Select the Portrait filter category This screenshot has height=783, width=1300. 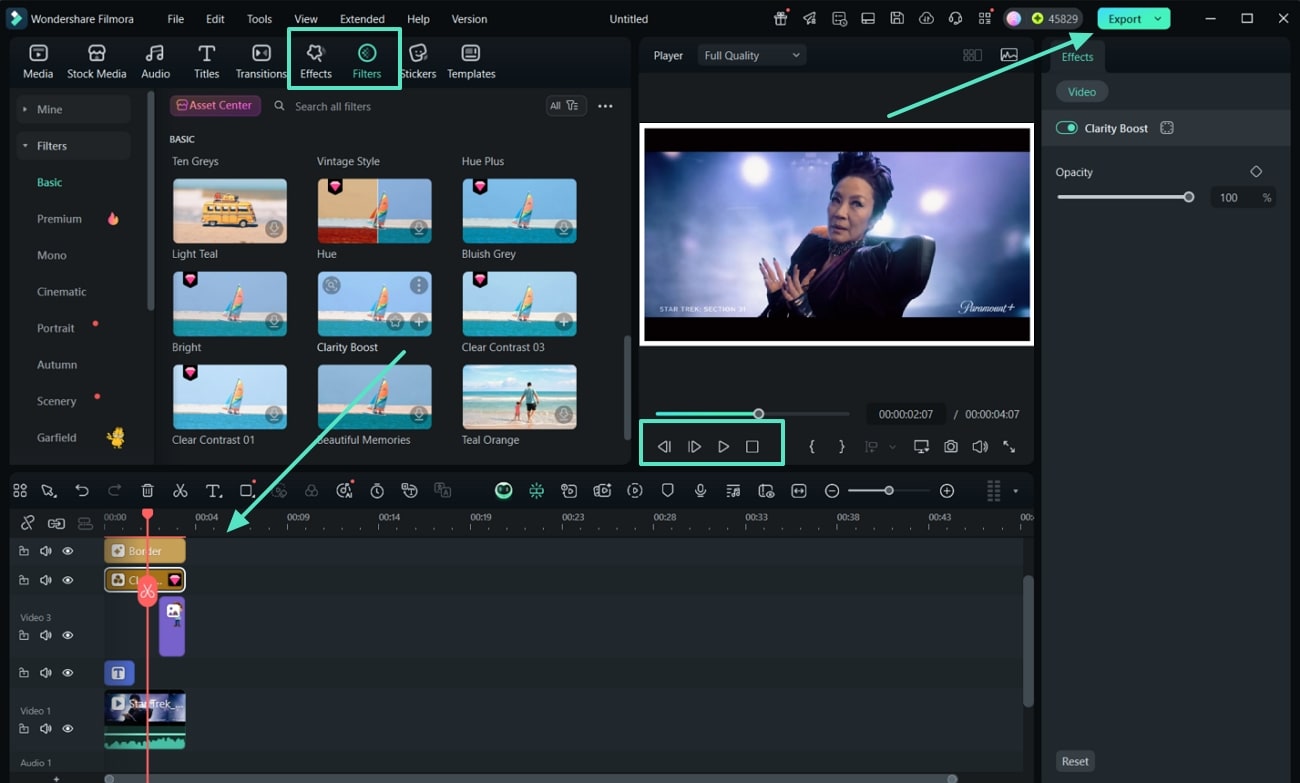(56, 328)
